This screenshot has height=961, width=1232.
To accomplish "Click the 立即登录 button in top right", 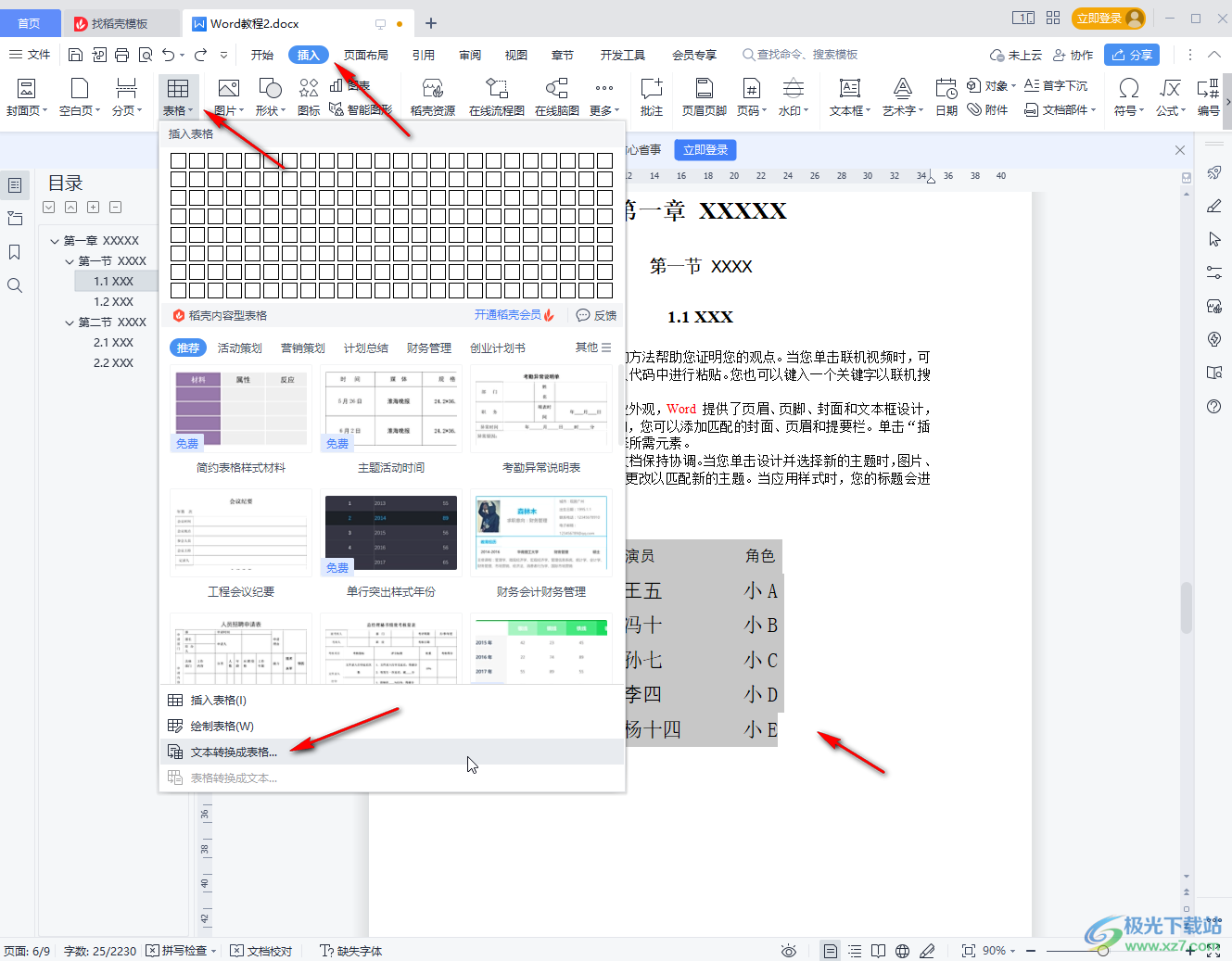I will pyautogui.click(x=1109, y=19).
